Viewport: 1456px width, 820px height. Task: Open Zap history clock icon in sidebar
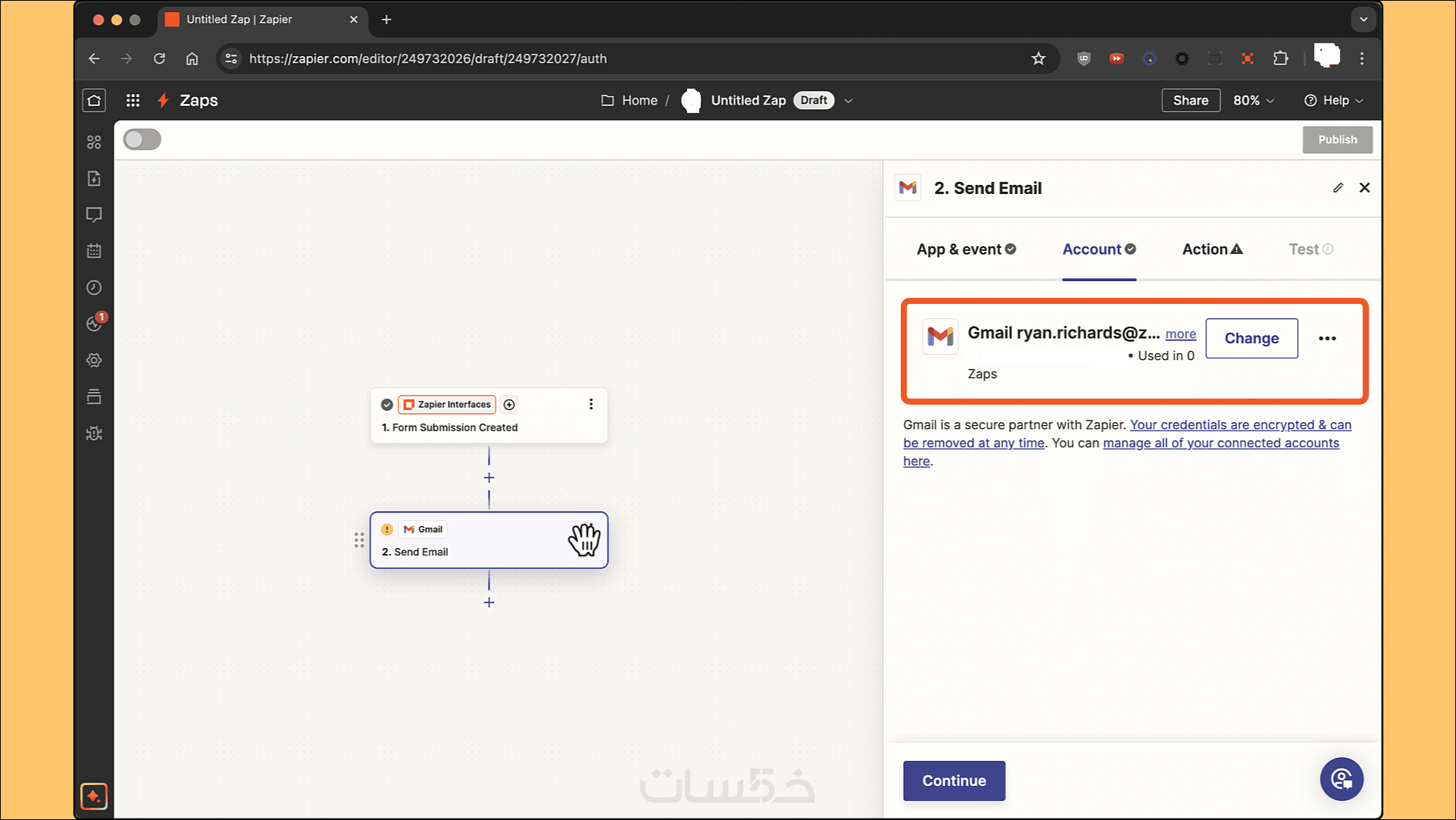click(94, 288)
